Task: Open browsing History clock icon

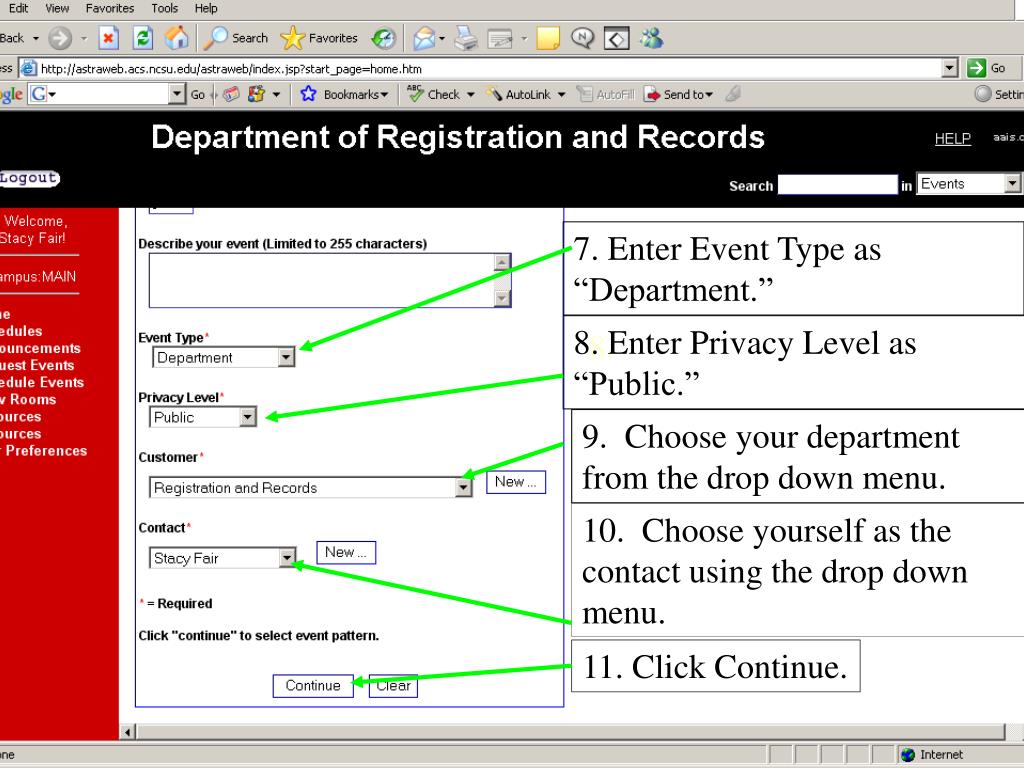Action: pyautogui.click(x=383, y=39)
